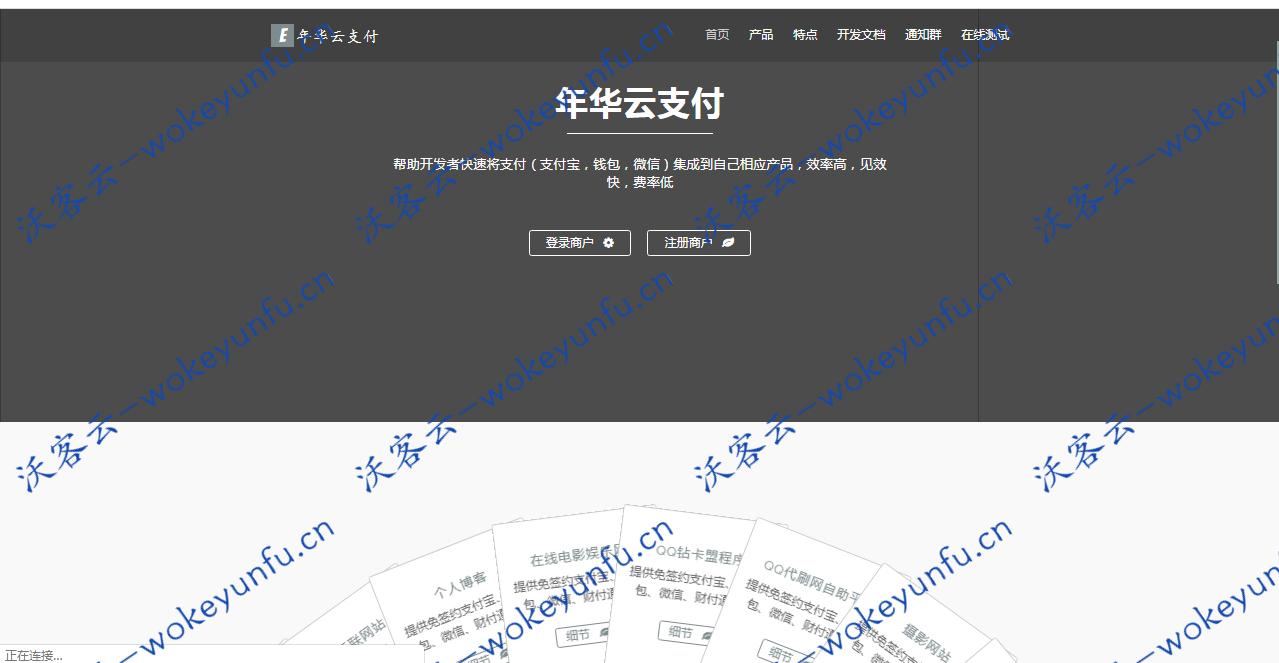Click the 正在连接 status bar text
Image resolution: width=1279 pixels, height=663 pixels.
click(34, 655)
